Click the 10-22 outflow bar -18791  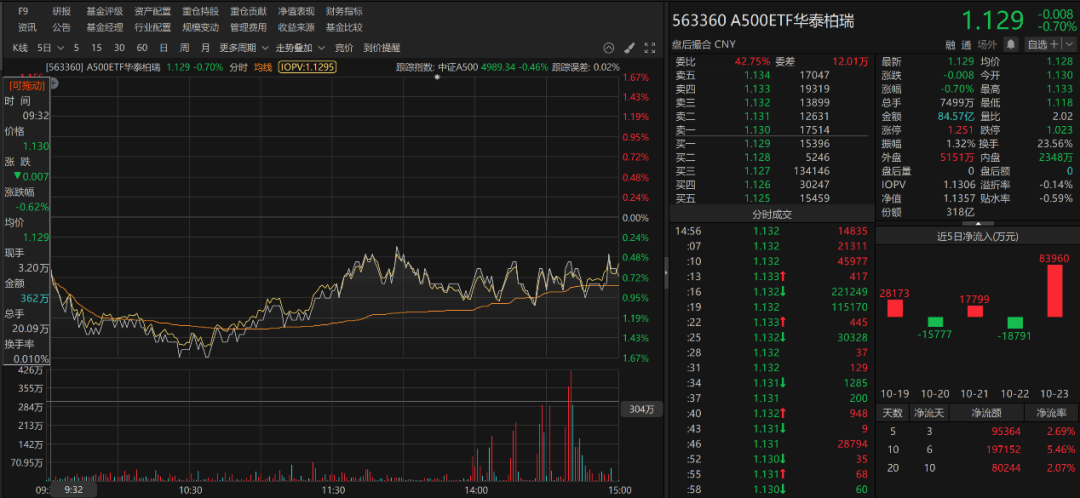coord(1015,323)
